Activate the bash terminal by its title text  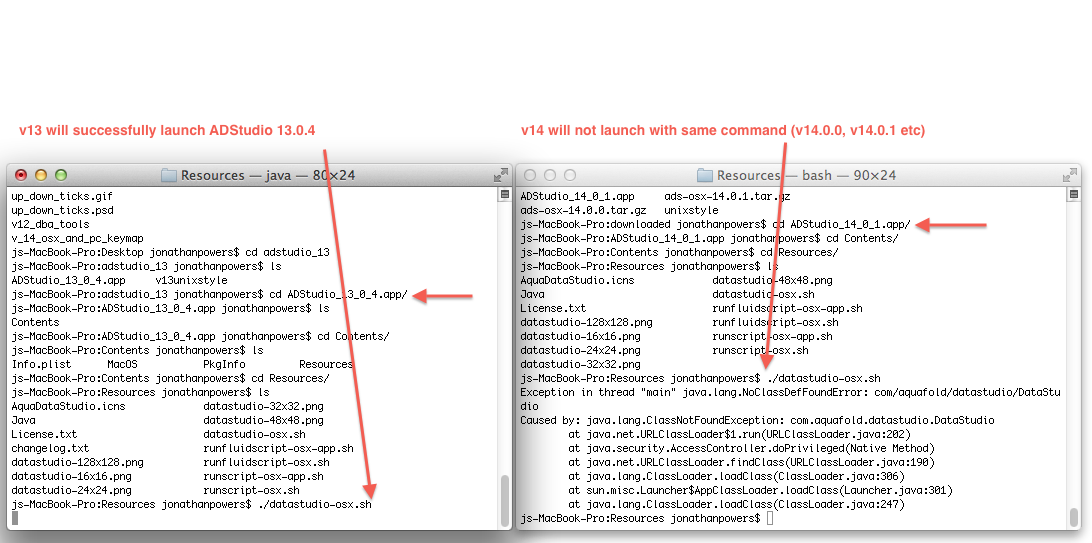(x=806, y=175)
